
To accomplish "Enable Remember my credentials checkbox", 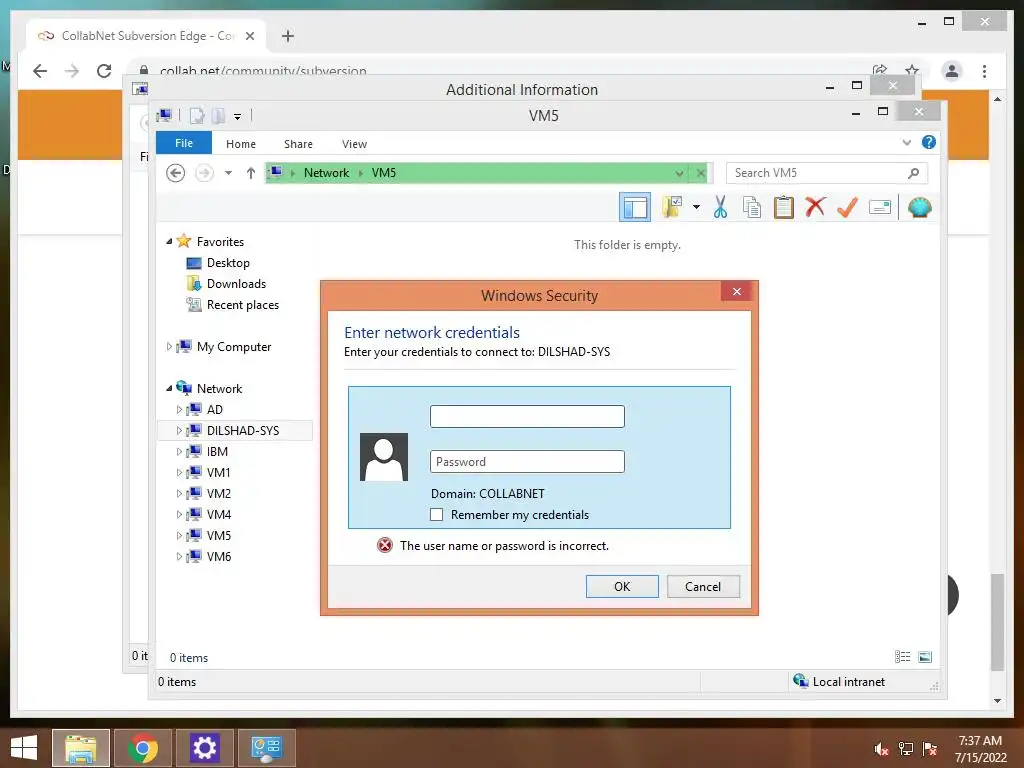I will [x=436, y=515].
